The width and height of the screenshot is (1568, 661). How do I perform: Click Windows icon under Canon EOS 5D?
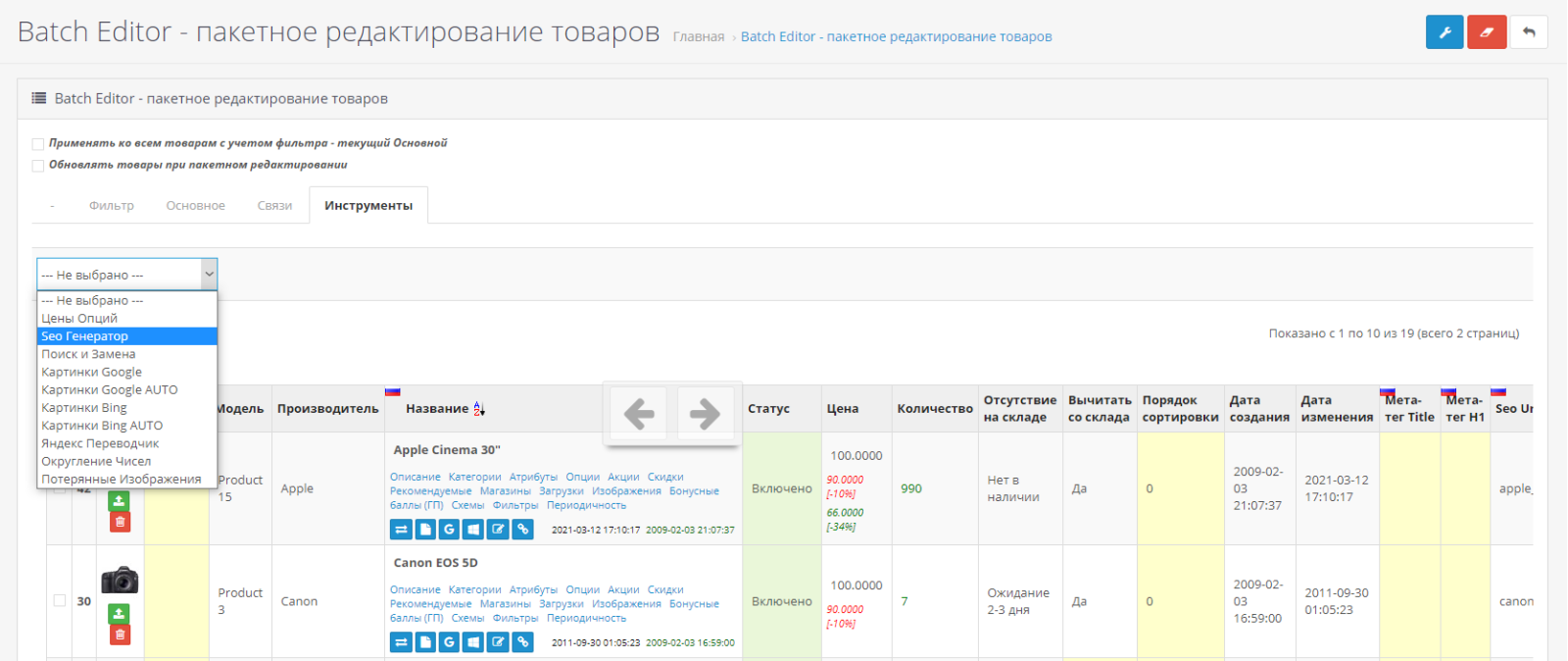(473, 642)
